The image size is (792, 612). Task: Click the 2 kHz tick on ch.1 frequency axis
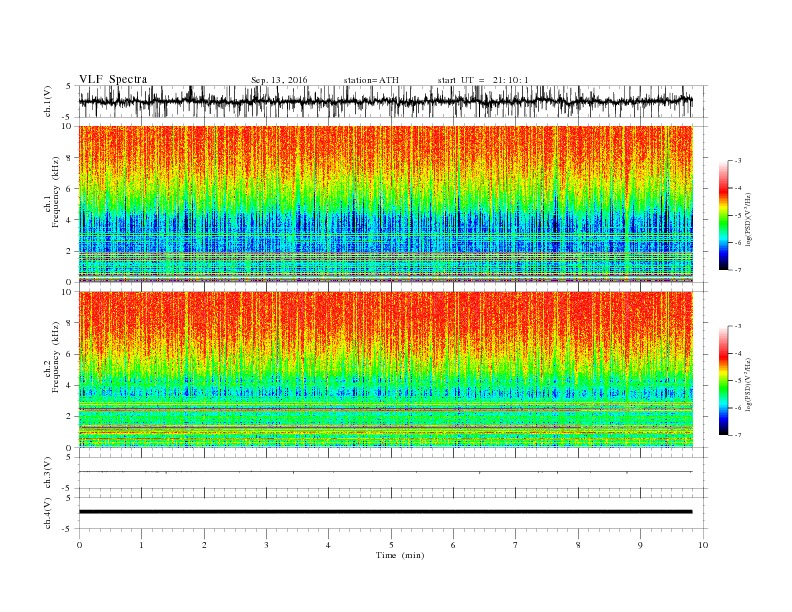point(71,251)
